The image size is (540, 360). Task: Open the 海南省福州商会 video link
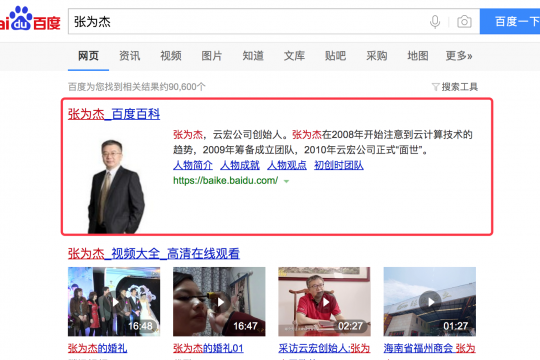(x=430, y=348)
